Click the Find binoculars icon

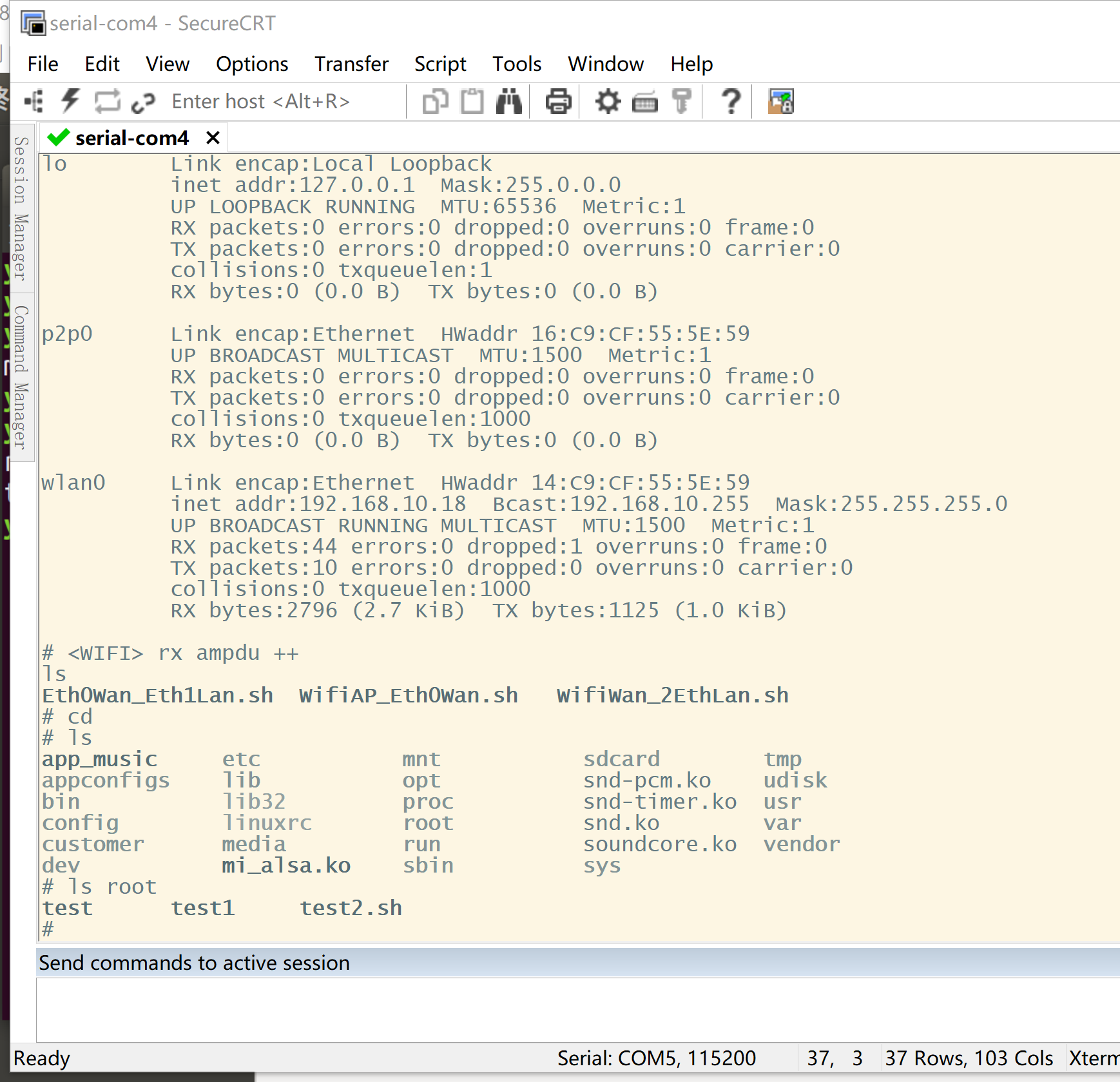pos(509,101)
